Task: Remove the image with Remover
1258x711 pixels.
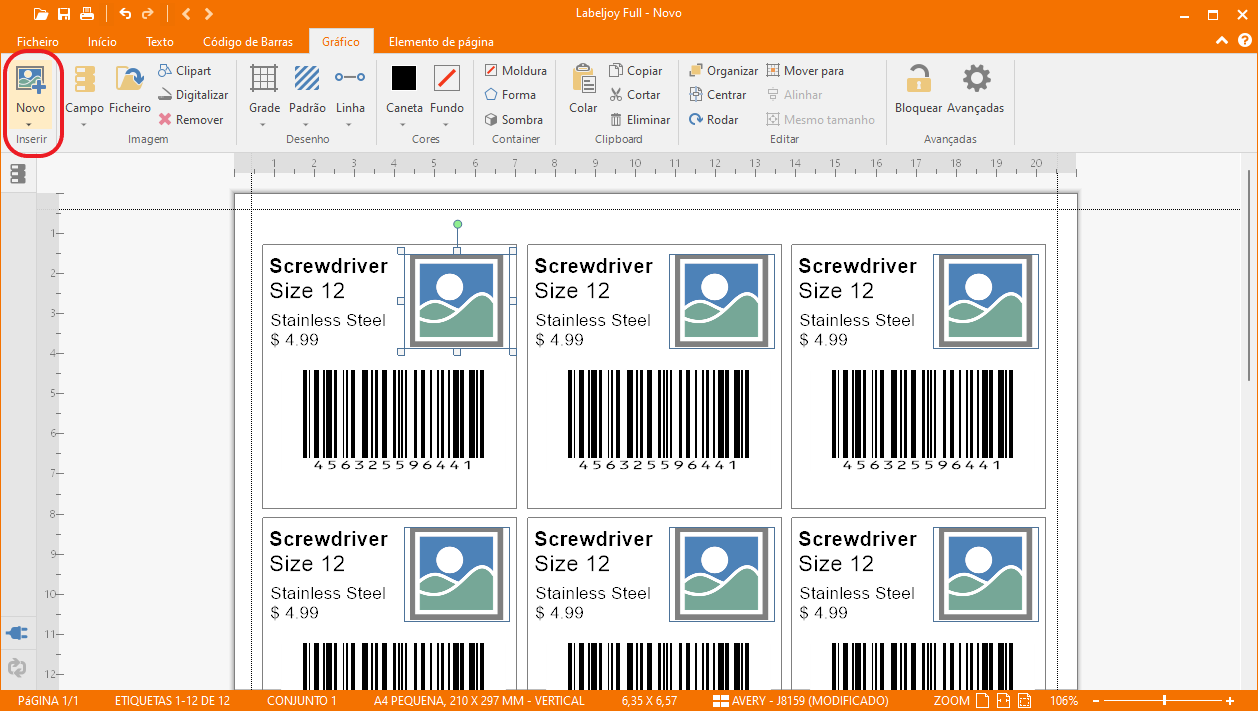Action: (x=190, y=119)
